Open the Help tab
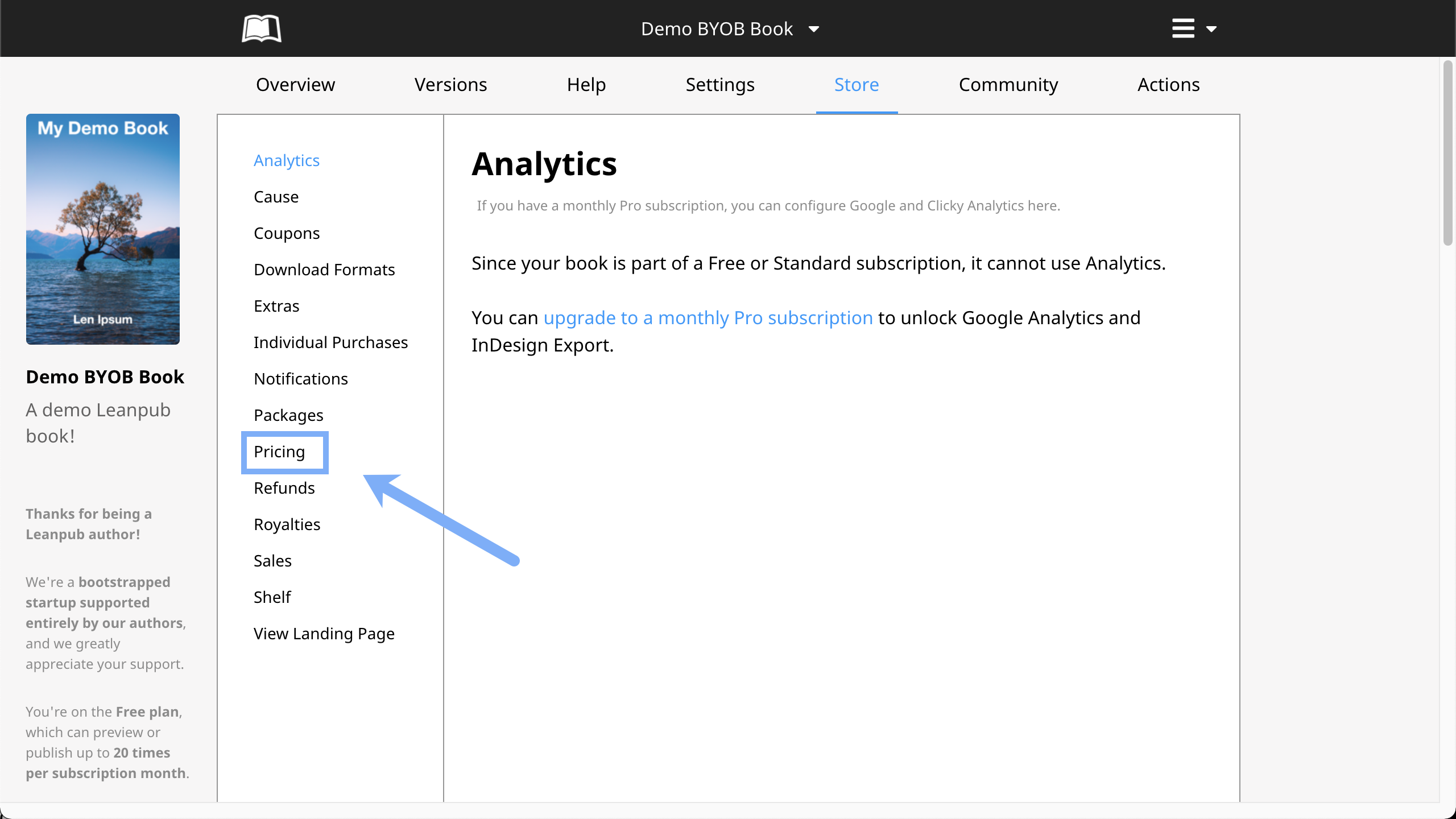This screenshot has height=819, width=1456. coord(586,84)
